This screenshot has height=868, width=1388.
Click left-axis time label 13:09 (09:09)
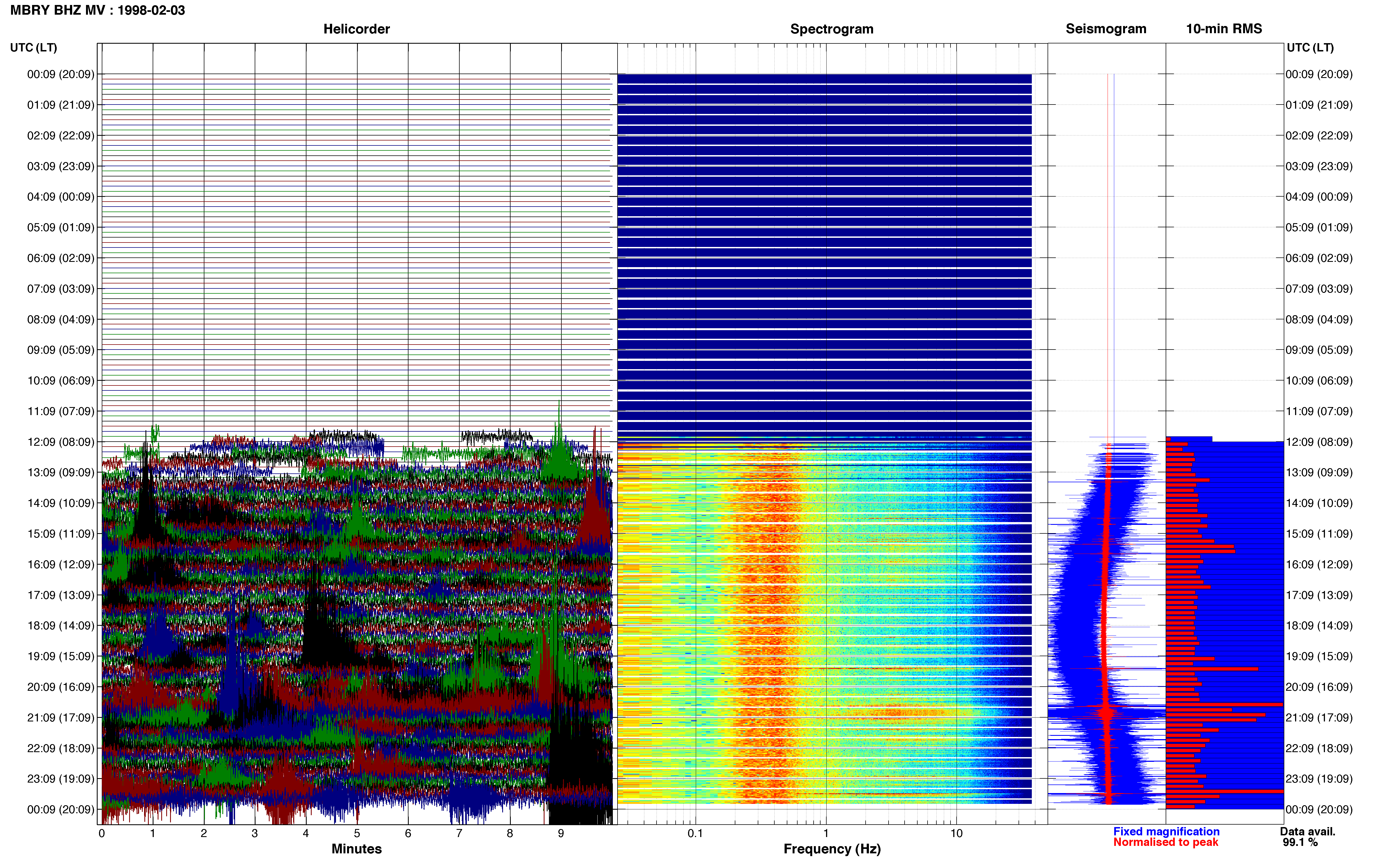[x=61, y=473]
